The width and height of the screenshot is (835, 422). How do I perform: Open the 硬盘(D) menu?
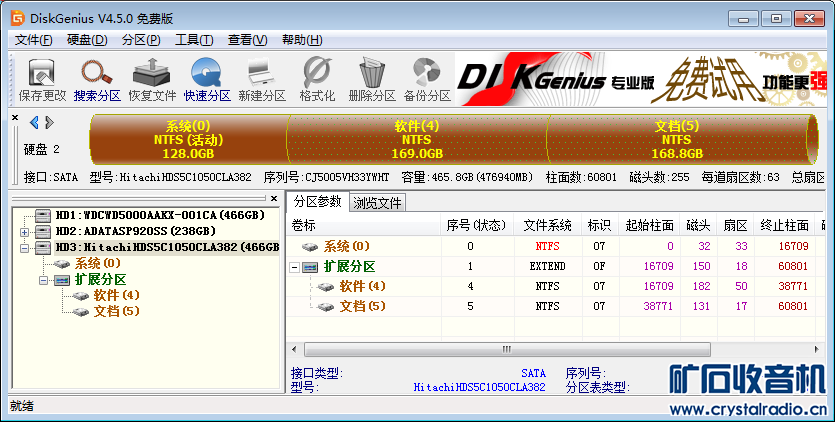(87, 40)
